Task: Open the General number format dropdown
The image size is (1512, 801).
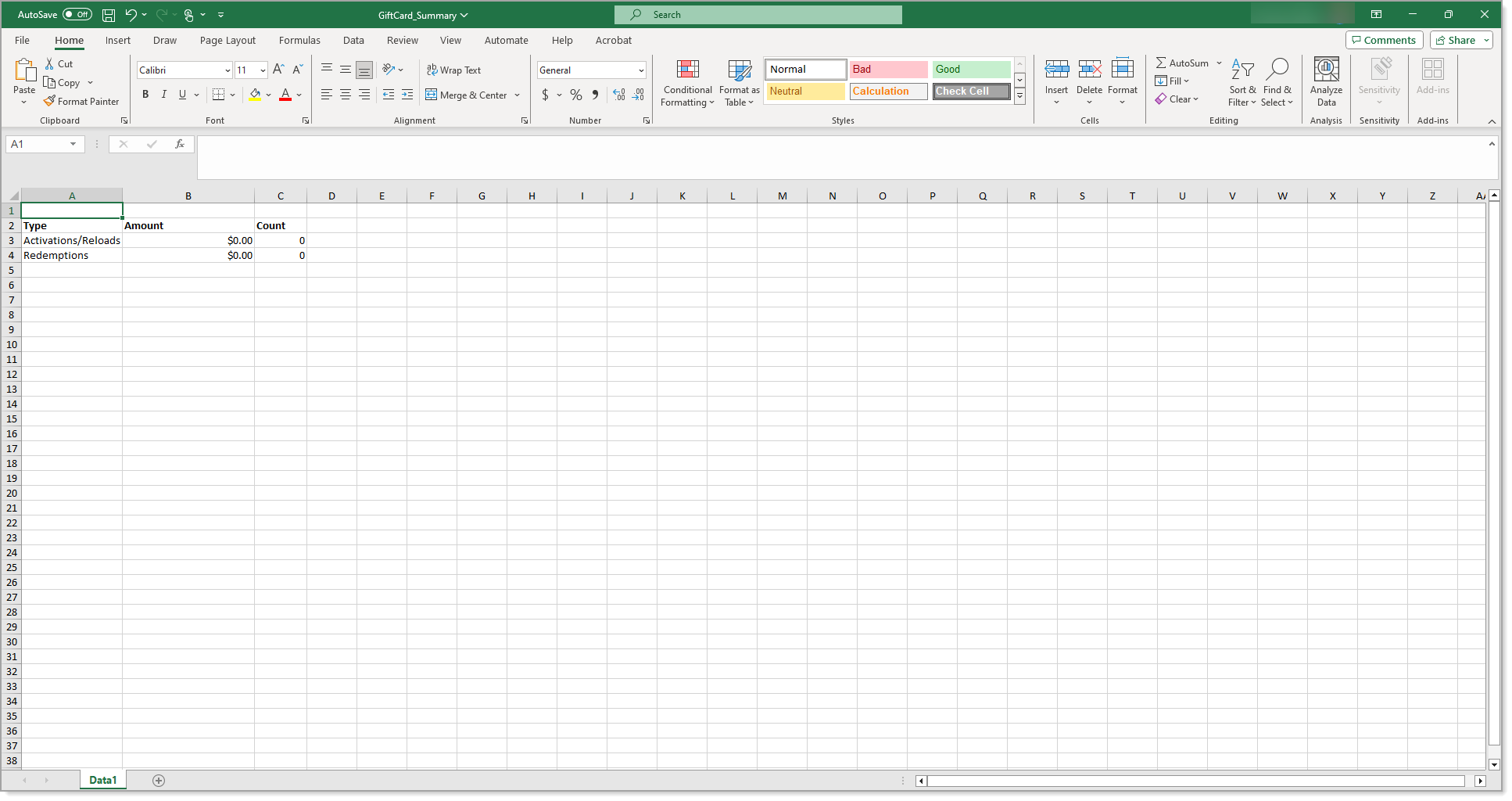Action: coord(641,70)
